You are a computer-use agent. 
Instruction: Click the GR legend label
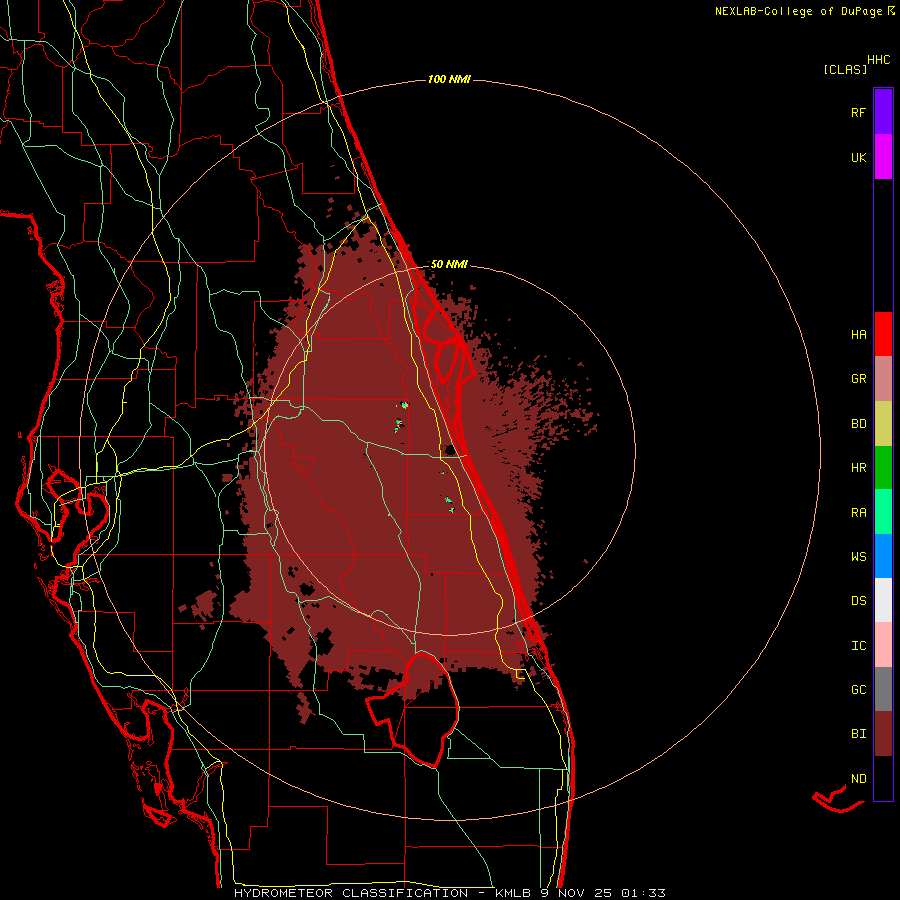[858, 379]
